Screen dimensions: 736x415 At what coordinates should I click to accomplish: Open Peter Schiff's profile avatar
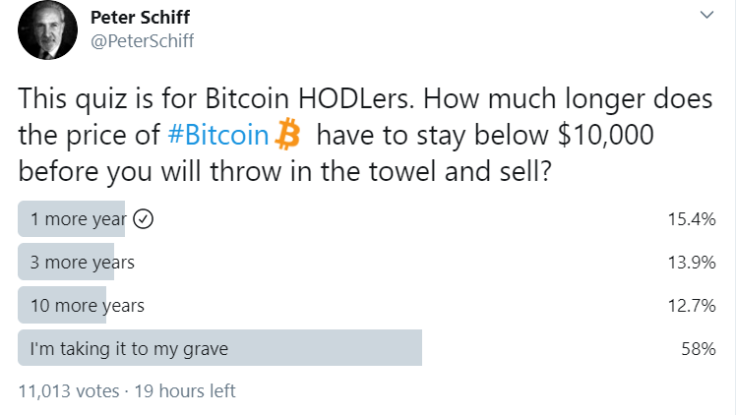47,30
